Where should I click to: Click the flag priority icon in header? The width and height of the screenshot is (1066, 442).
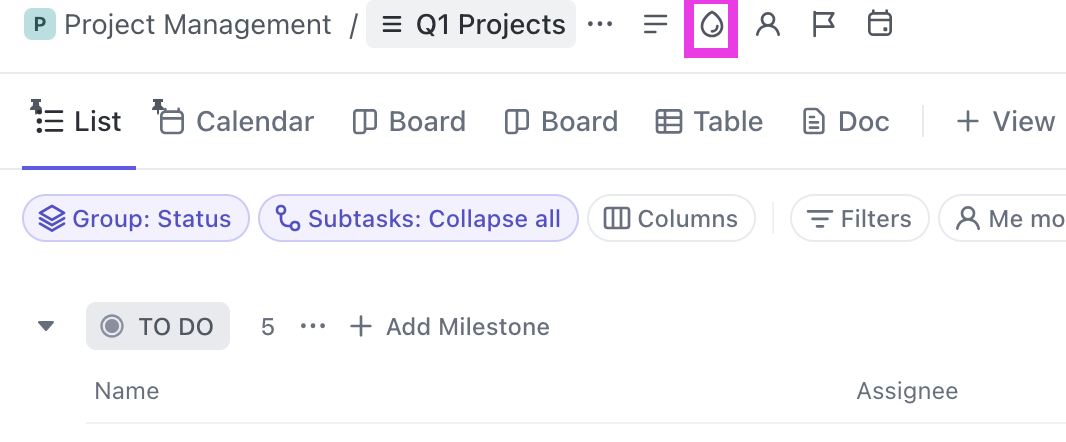823,25
